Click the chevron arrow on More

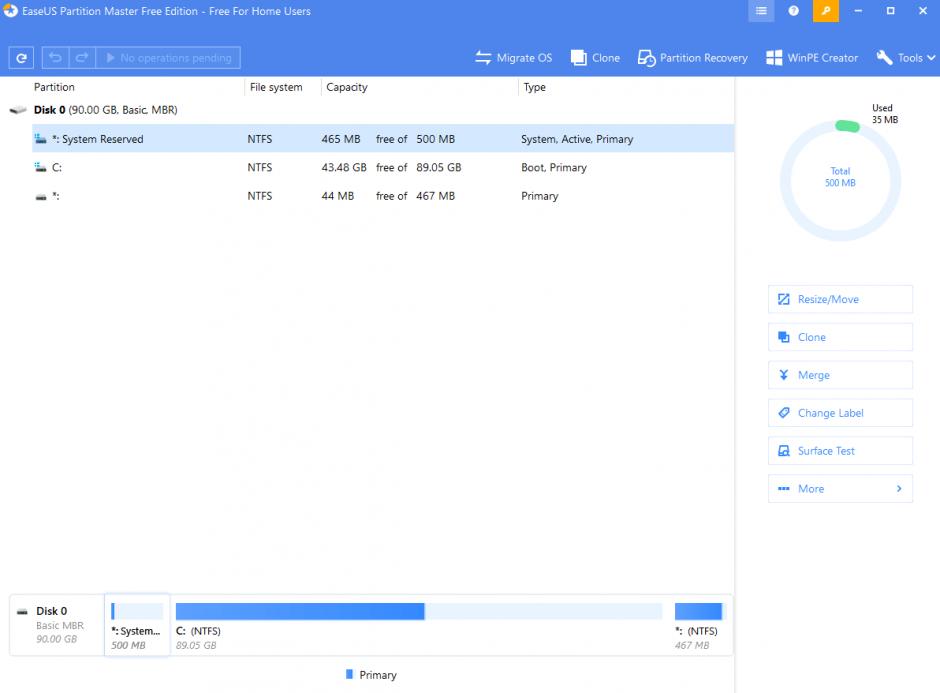point(899,489)
